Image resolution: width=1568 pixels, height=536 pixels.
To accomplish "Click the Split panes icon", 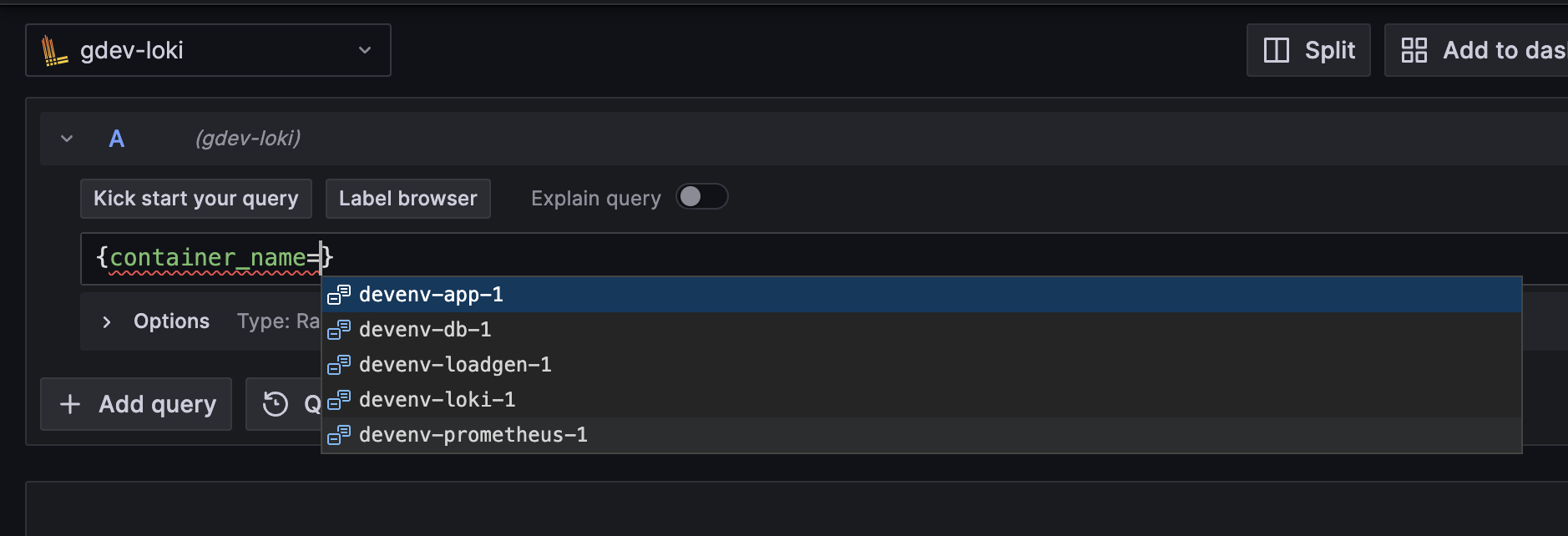I will pos(1277,50).
